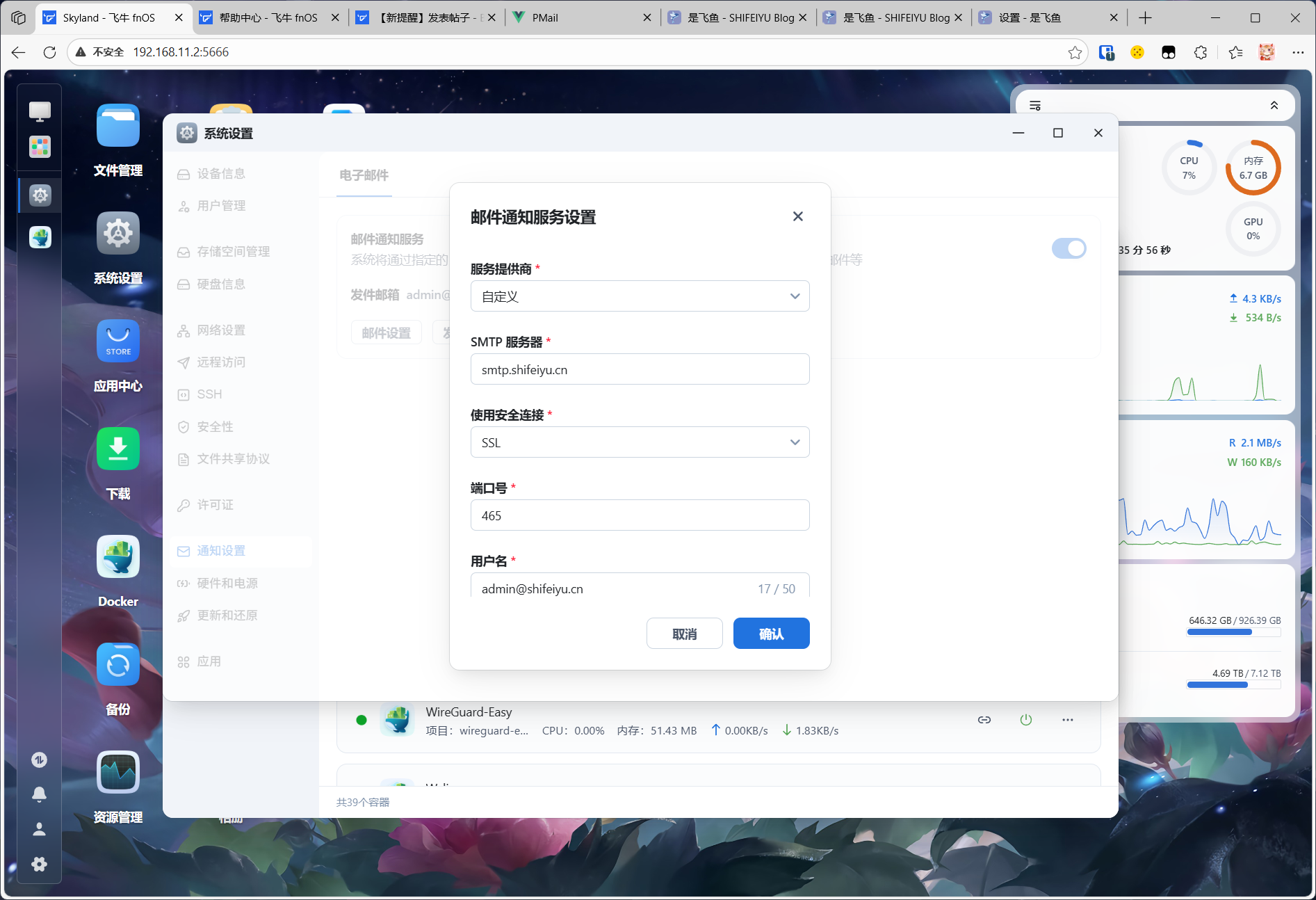This screenshot has width=1316, height=900.
Task: Go back using the browser back arrow
Action: 19,52
